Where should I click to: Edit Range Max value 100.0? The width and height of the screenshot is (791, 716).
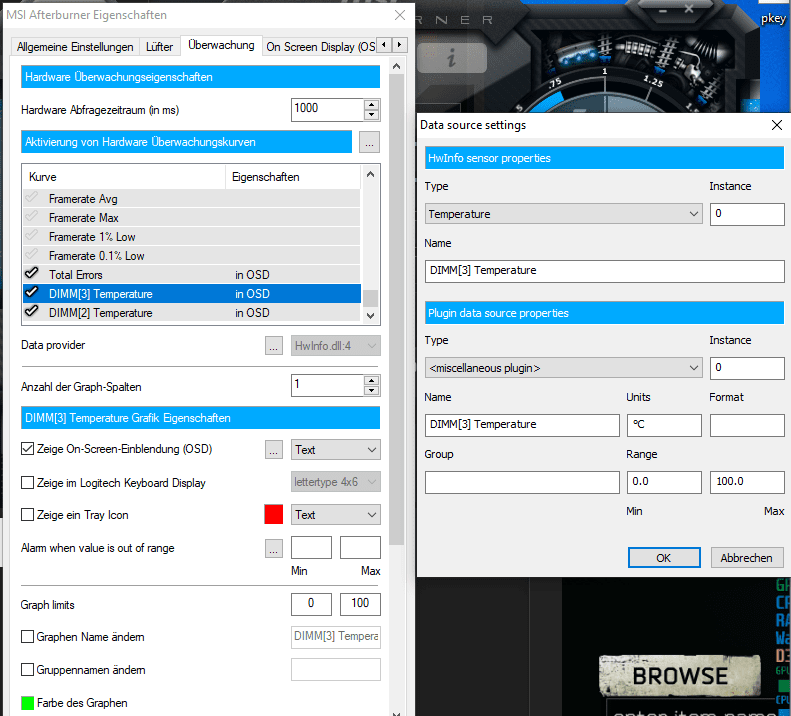click(747, 482)
